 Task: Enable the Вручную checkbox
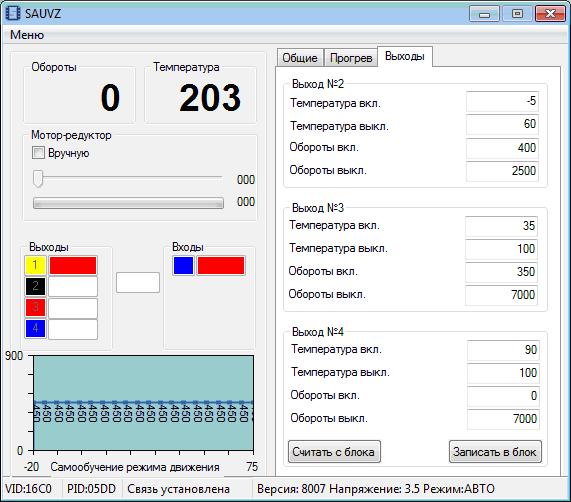38,153
